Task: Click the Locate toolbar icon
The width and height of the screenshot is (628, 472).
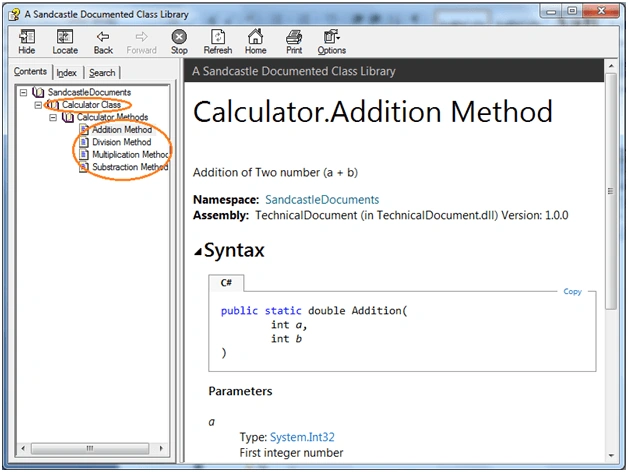Action: click(65, 42)
